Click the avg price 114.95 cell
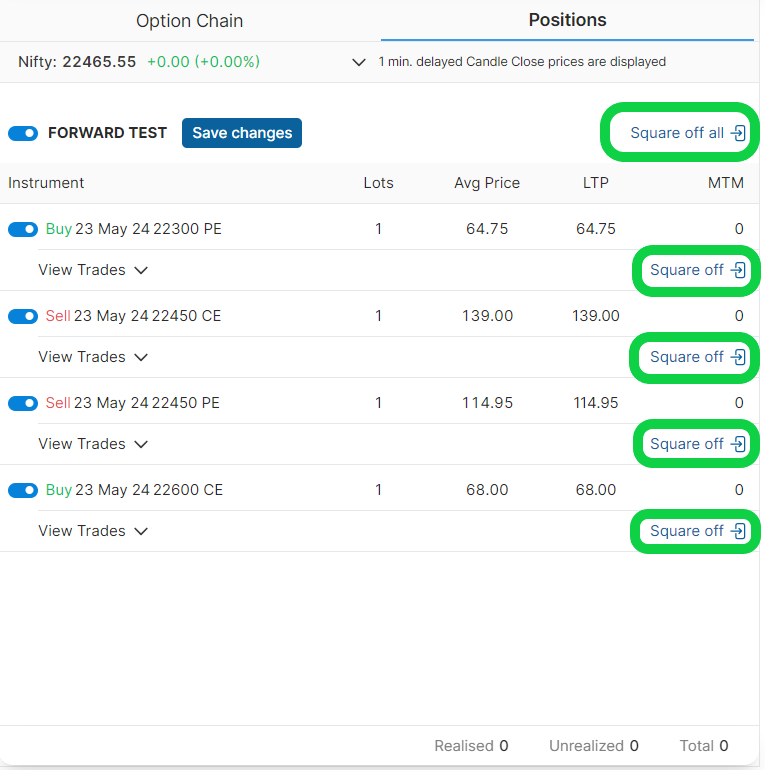This screenshot has height=770, width=765. coord(487,403)
